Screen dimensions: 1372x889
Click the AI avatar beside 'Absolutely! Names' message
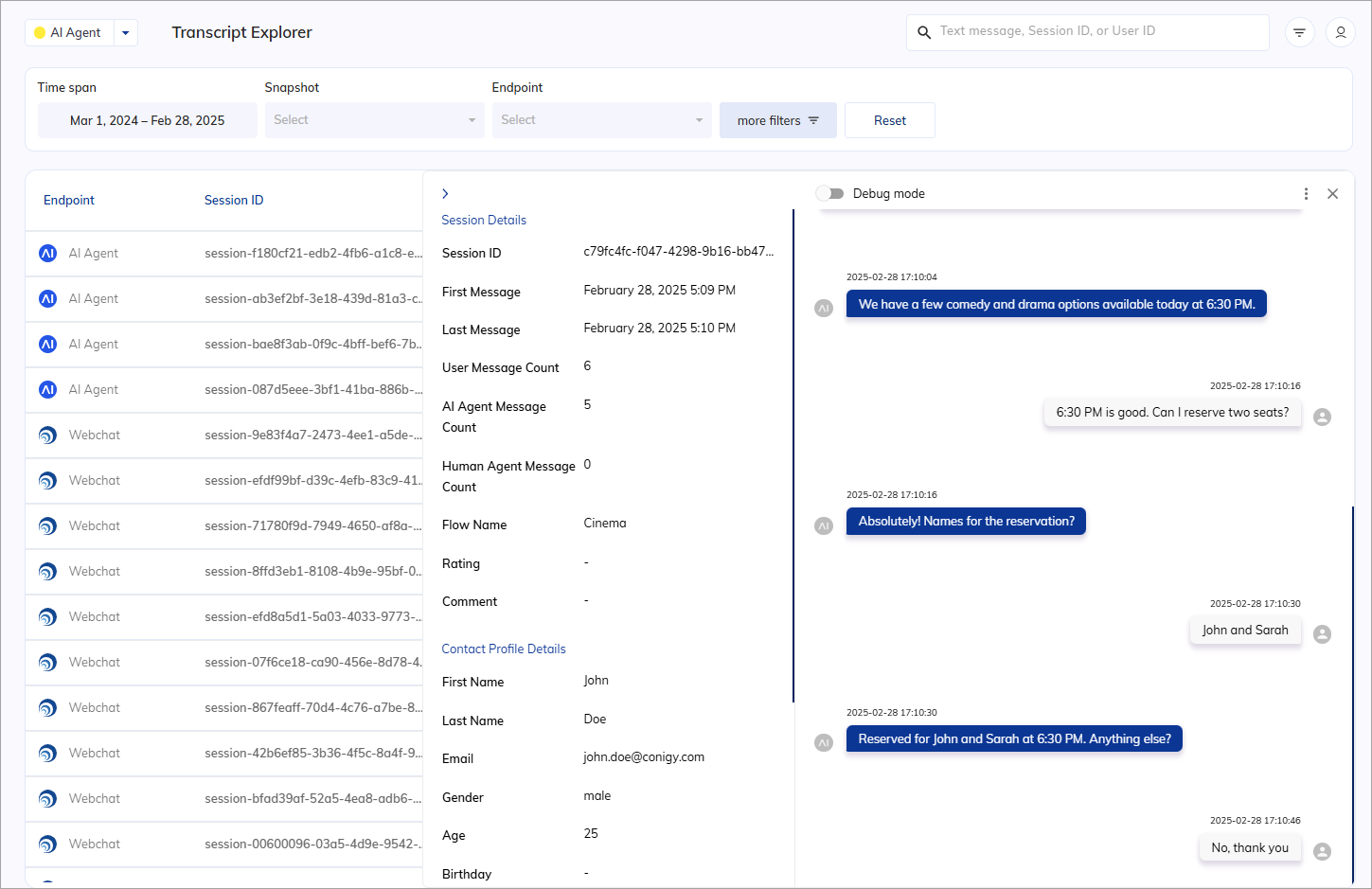(824, 525)
